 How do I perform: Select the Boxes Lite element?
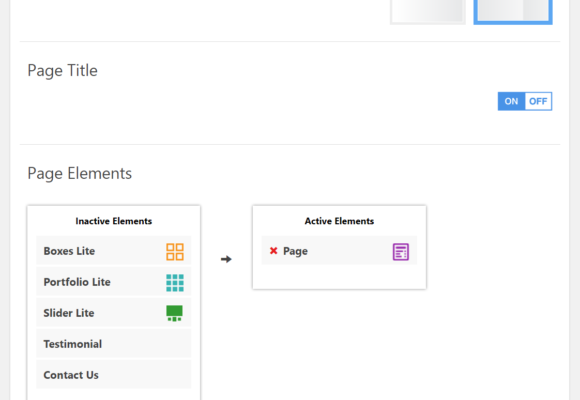114,251
